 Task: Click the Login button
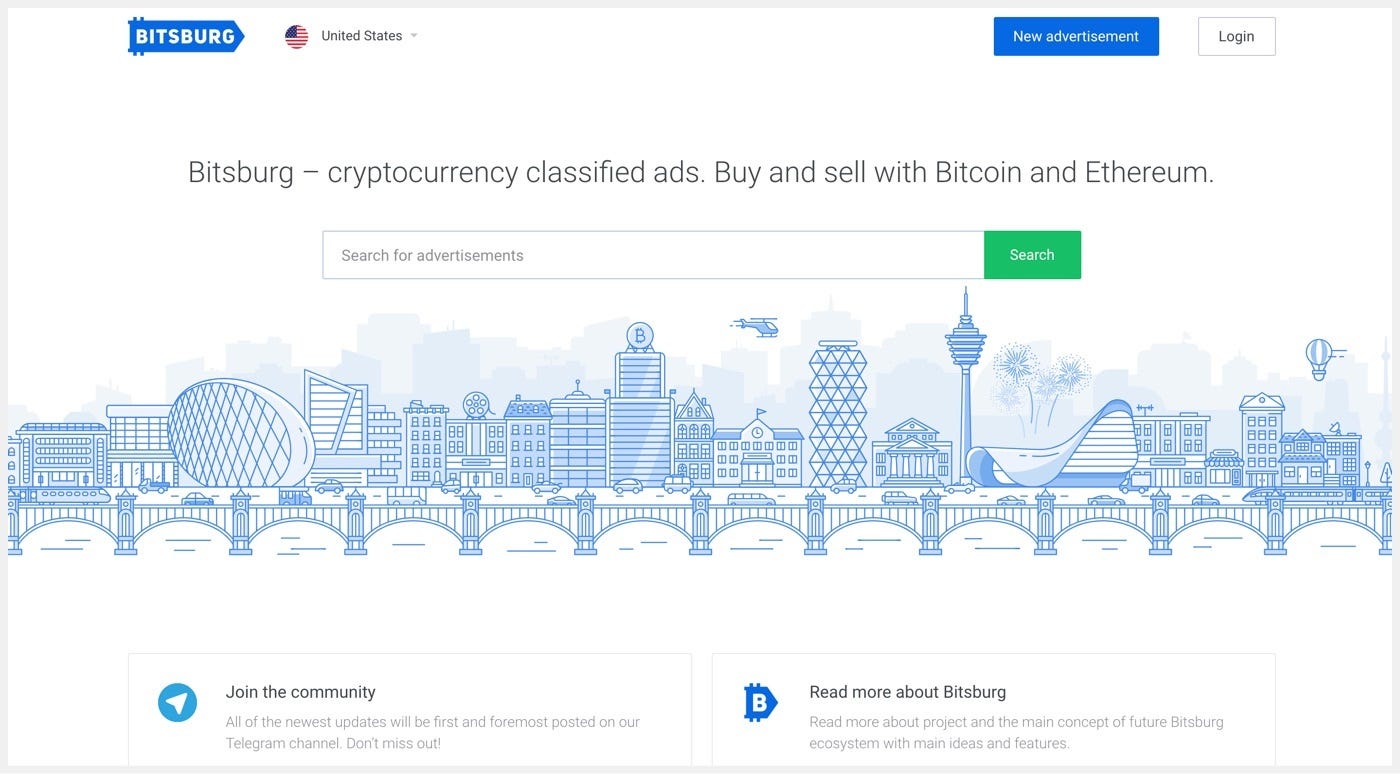pos(1236,35)
